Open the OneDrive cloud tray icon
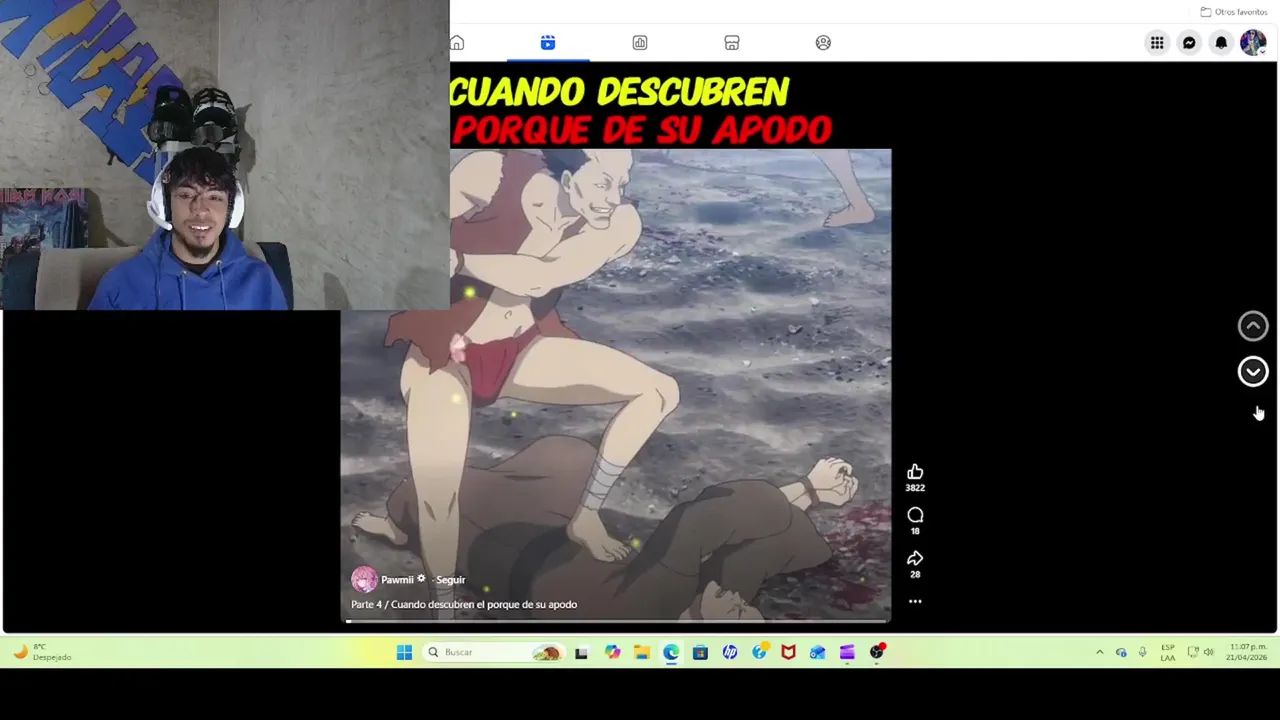This screenshot has width=1280, height=720. tap(1121, 652)
